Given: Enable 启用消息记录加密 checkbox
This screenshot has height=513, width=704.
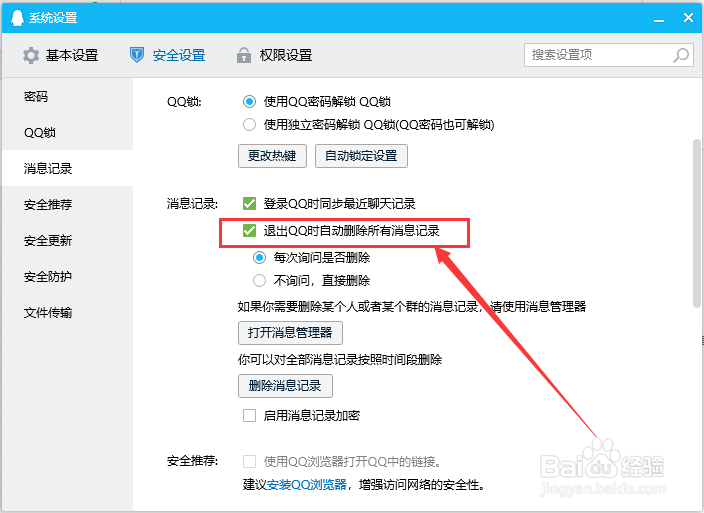Looking at the screenshot, I should tap(249, 416).
